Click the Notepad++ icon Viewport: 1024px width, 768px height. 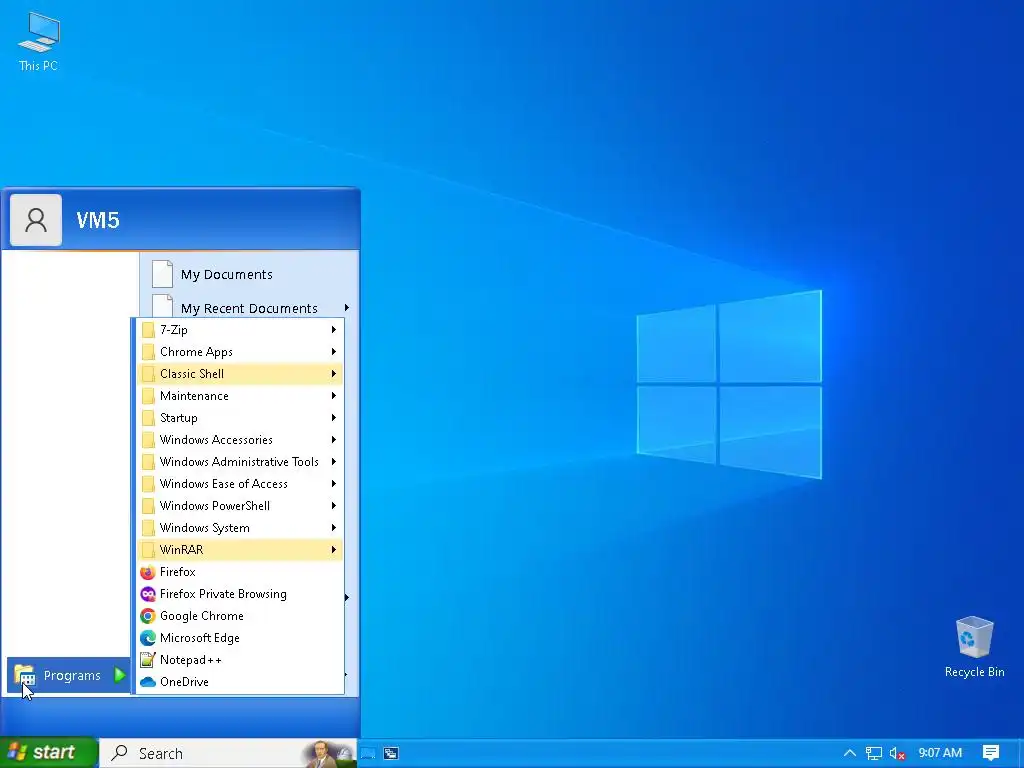148,660
